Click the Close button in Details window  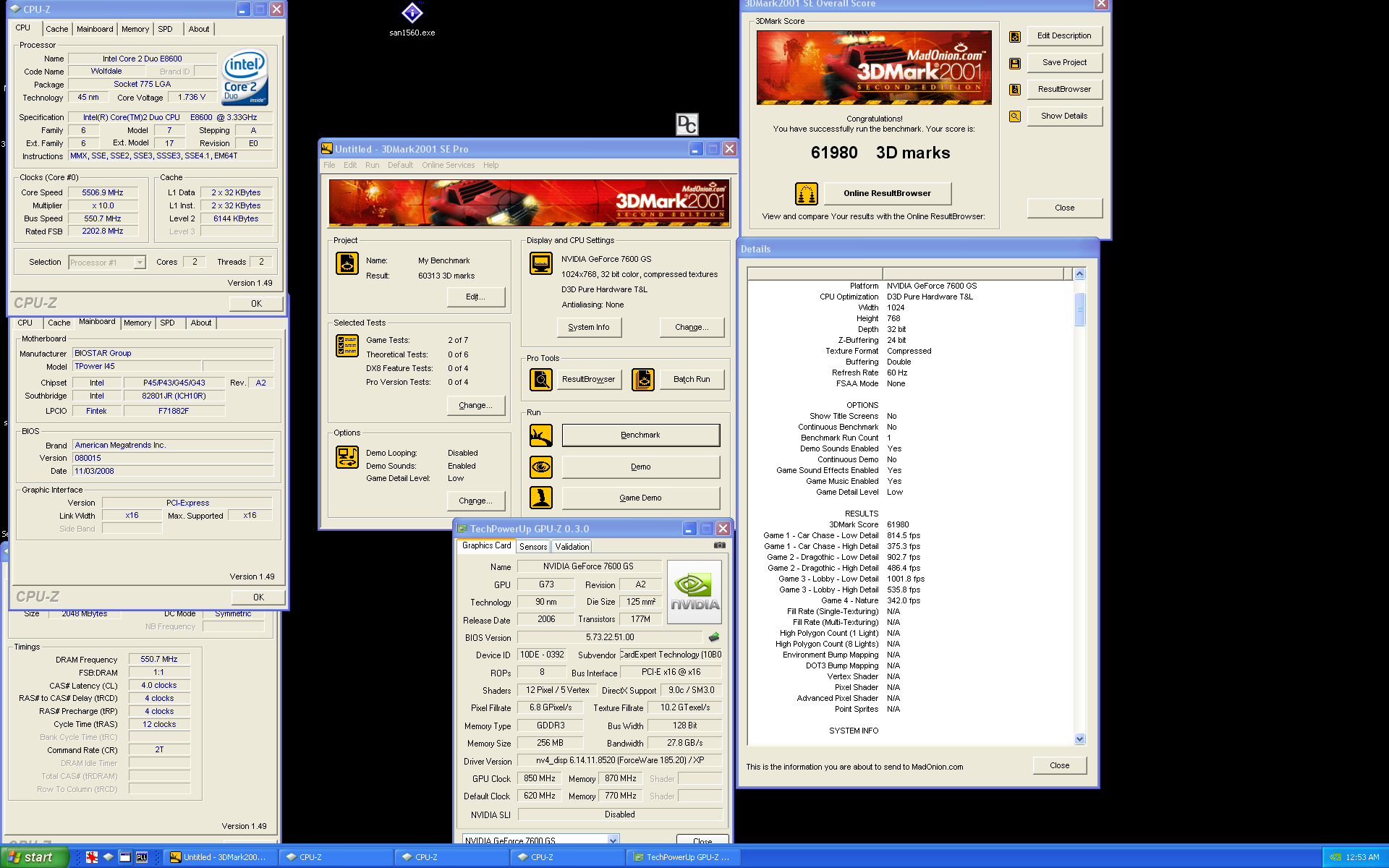point(1059,766)
